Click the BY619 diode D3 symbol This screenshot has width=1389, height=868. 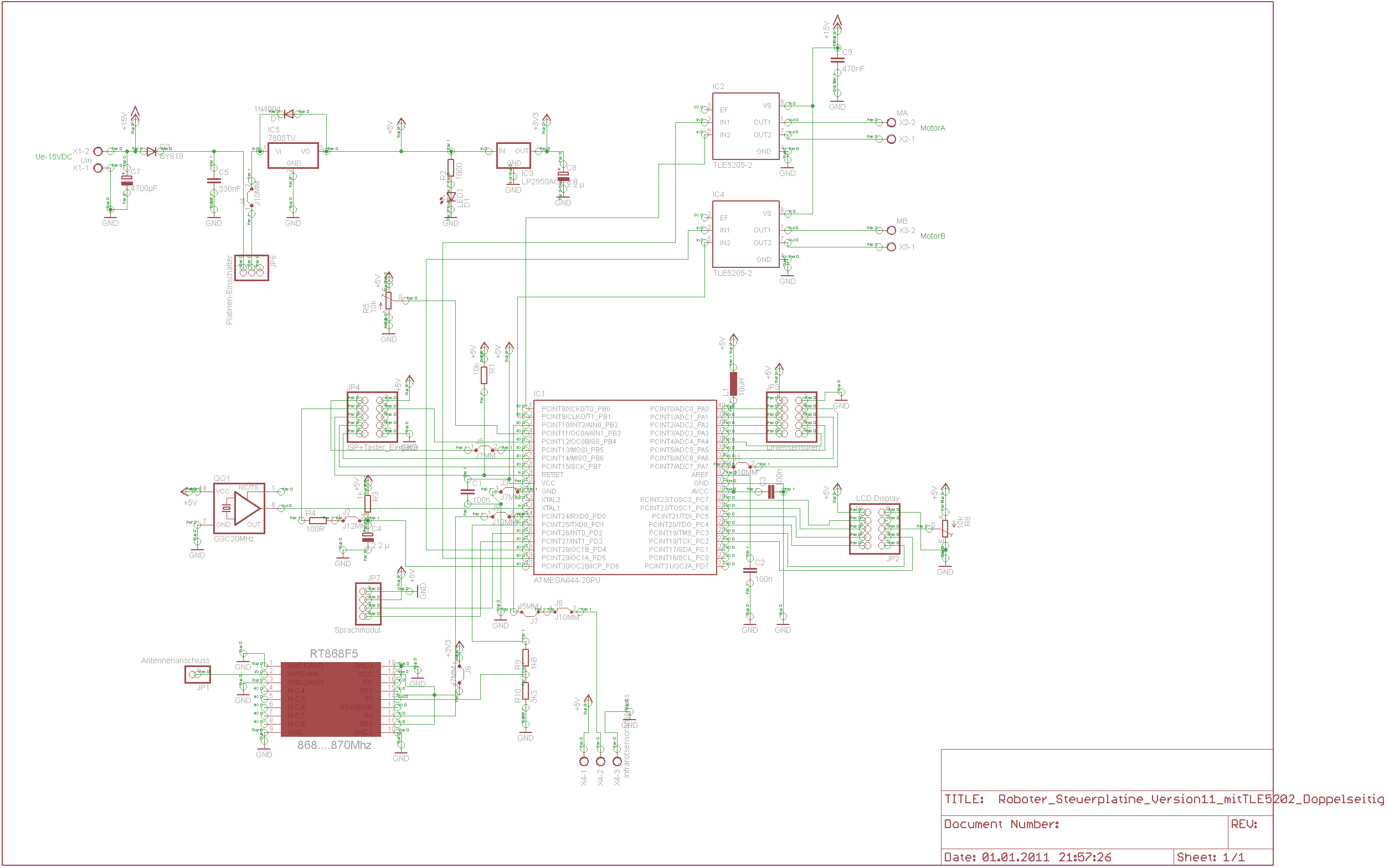[152, 152]
